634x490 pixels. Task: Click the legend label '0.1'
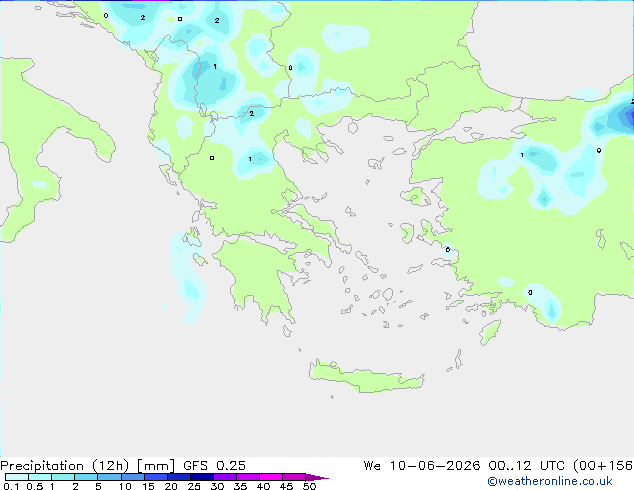pos(11,486)
